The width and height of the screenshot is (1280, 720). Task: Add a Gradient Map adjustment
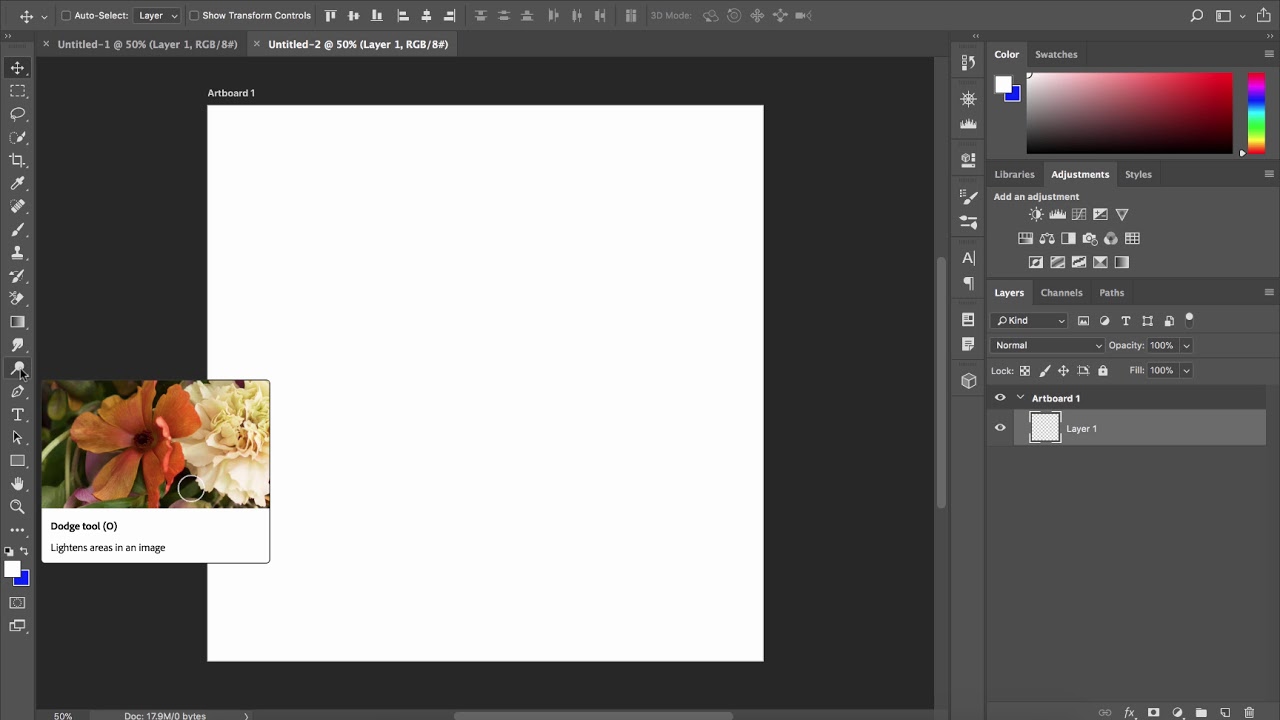(1122, 262)
